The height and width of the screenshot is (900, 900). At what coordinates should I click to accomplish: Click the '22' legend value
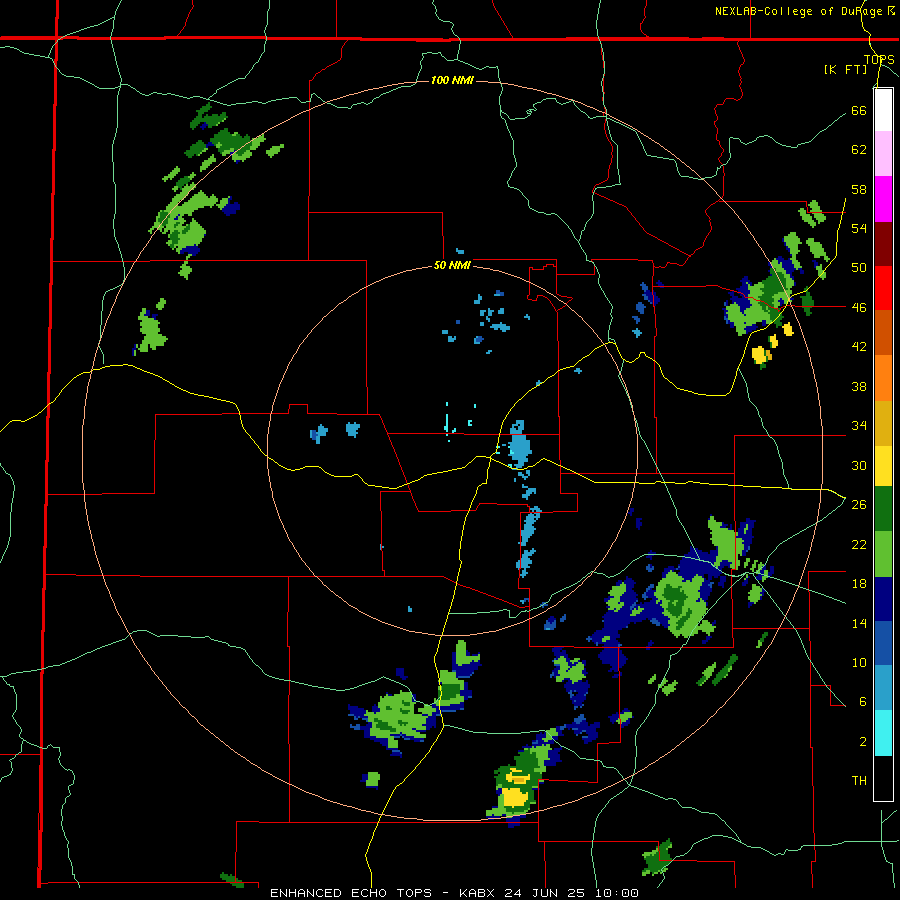click(x=859, y=544)
